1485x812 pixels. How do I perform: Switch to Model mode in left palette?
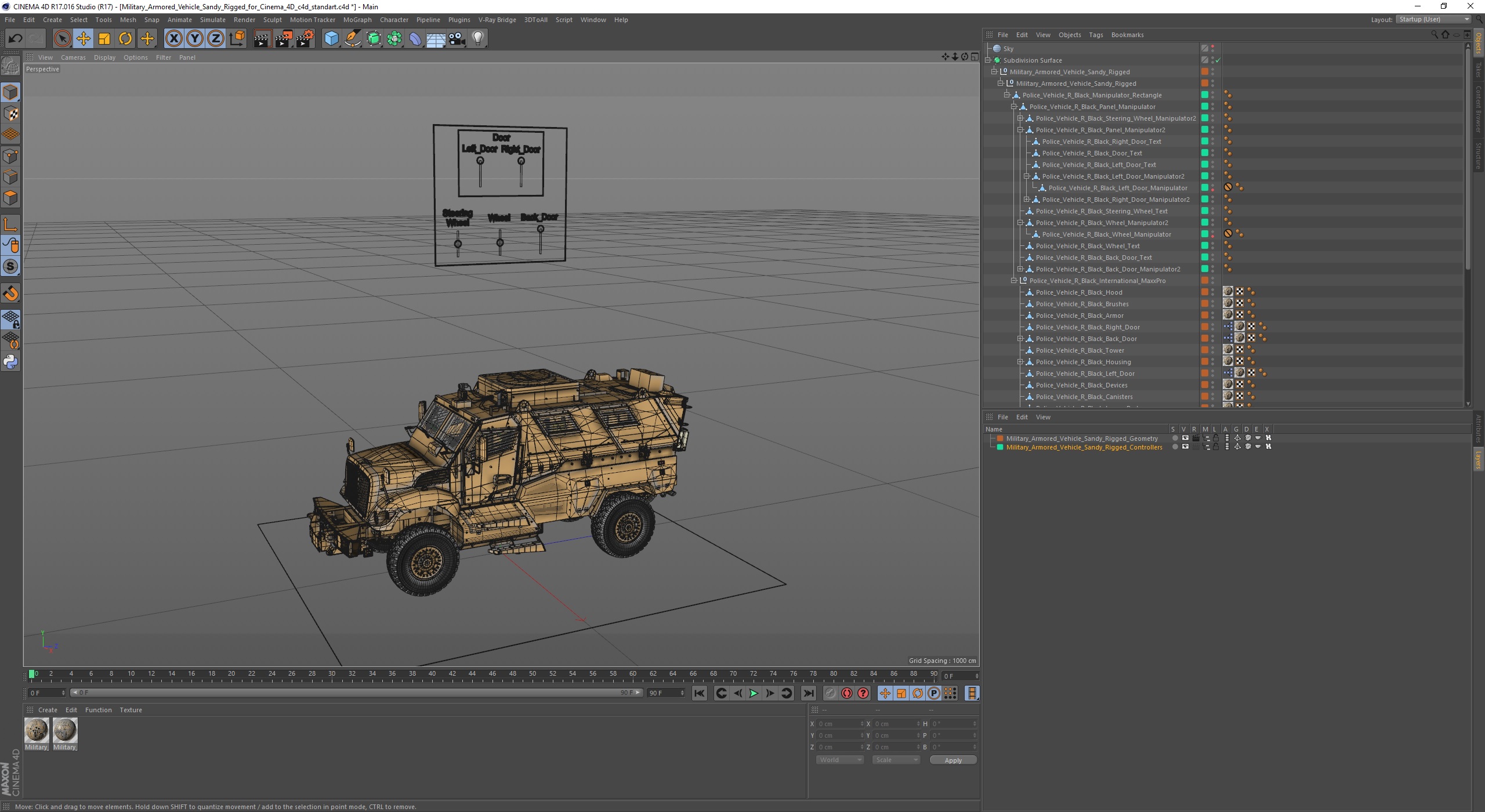coord(10,92)
